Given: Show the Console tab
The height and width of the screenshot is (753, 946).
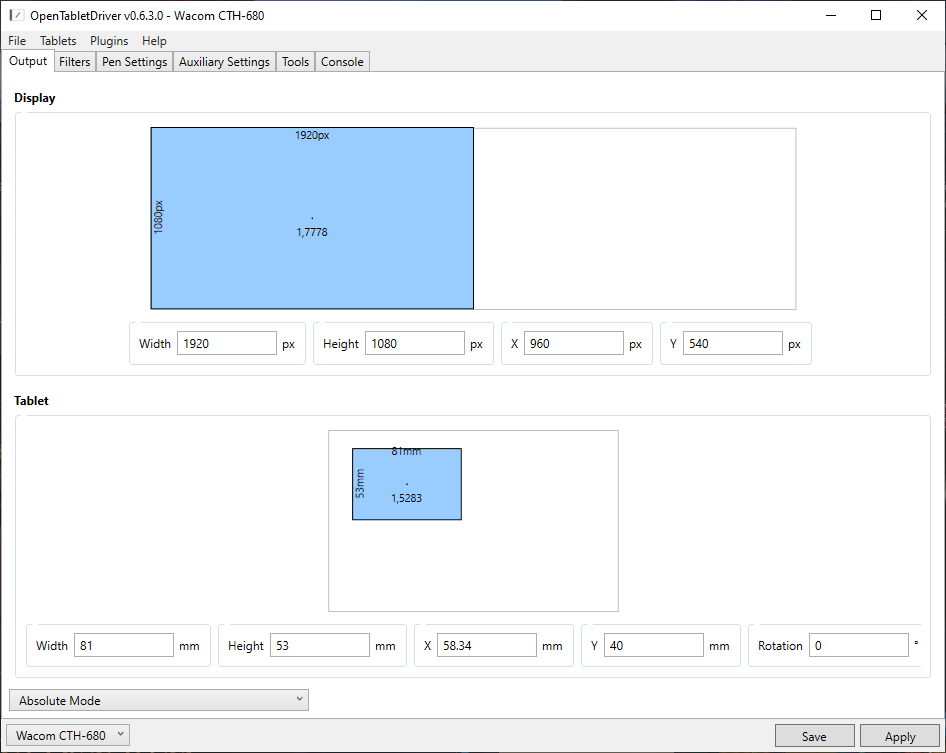Looking at the screenshot, I should (x=342, y=62).
